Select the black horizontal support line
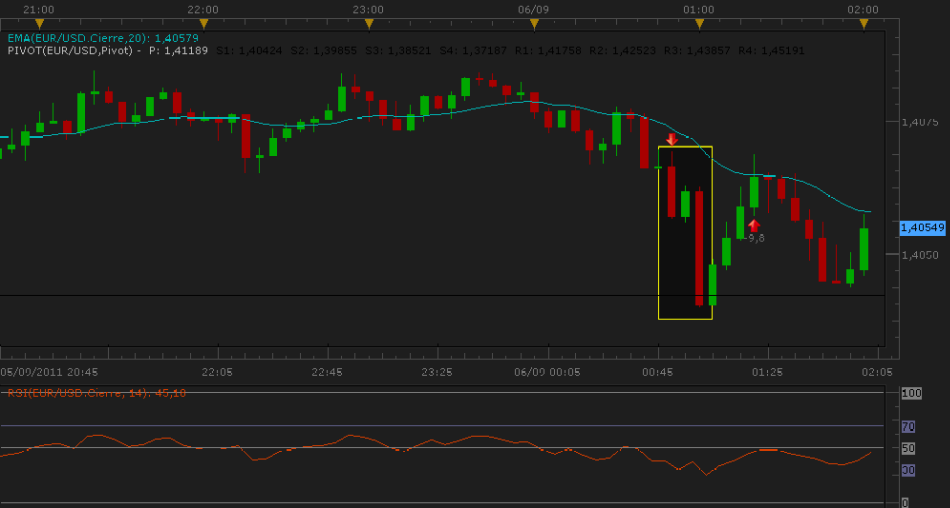The height and width of the screenshot is (508, 950). [442, 295]
